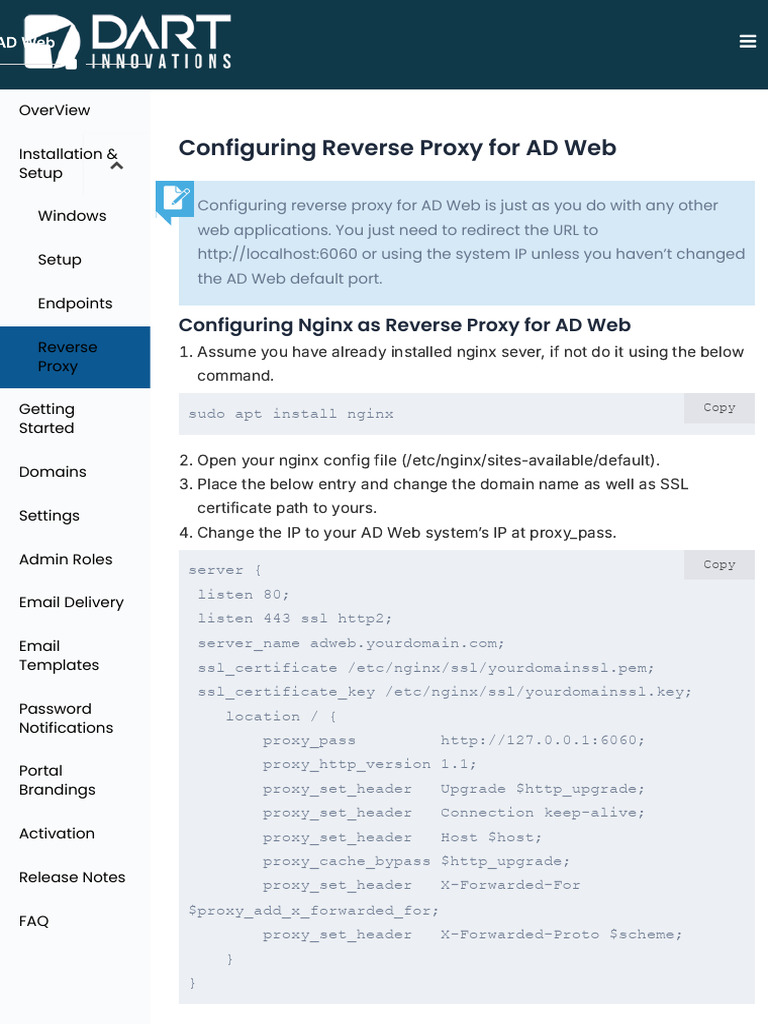Viewport: 768px width, 1024px height.
Task: Open the Endpoints page
Action: (75, 303)
